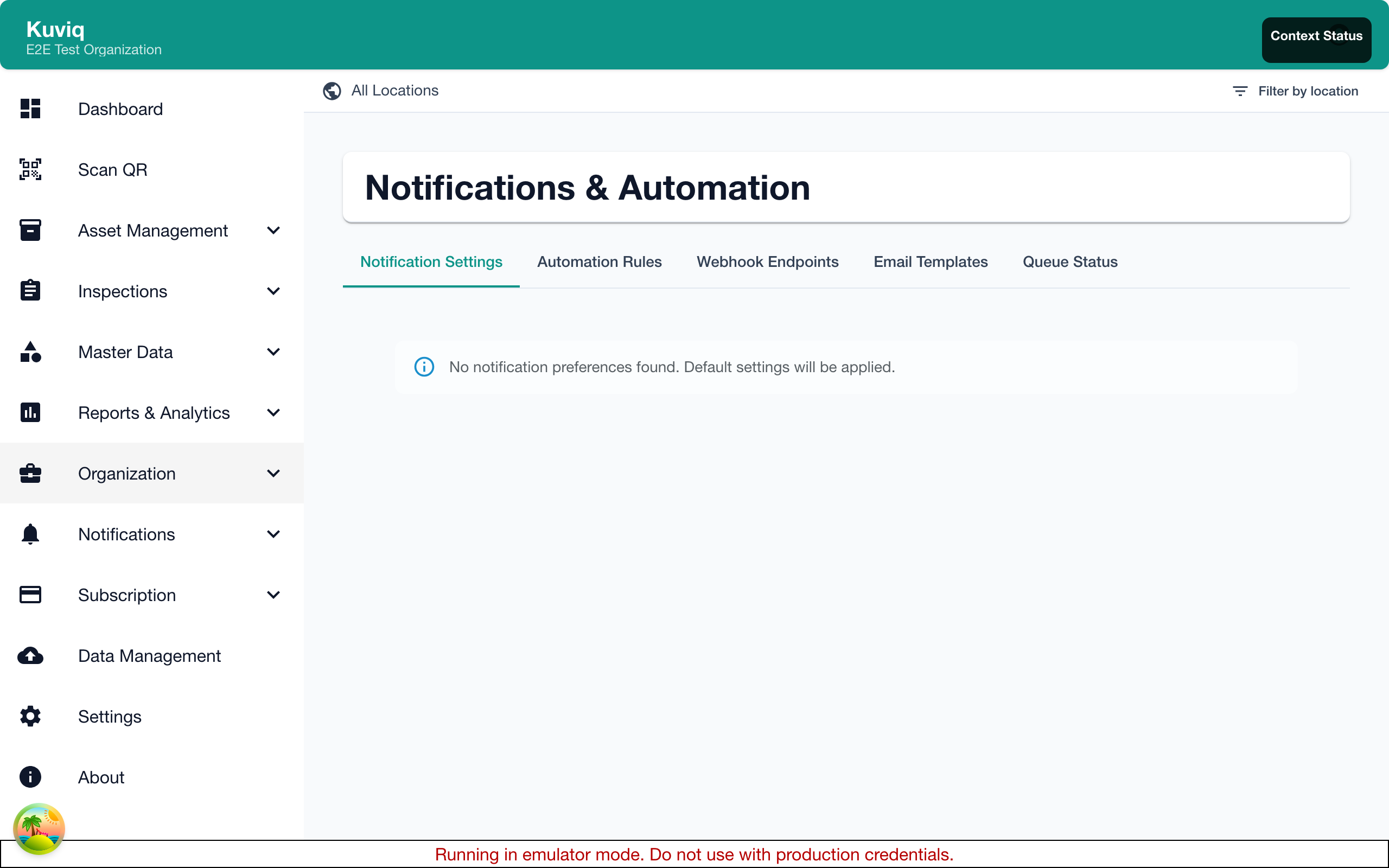Viewport: 1389px width, 868px height.
Task: Click the info icon in the alert message
Action: (x=424, y=367)
